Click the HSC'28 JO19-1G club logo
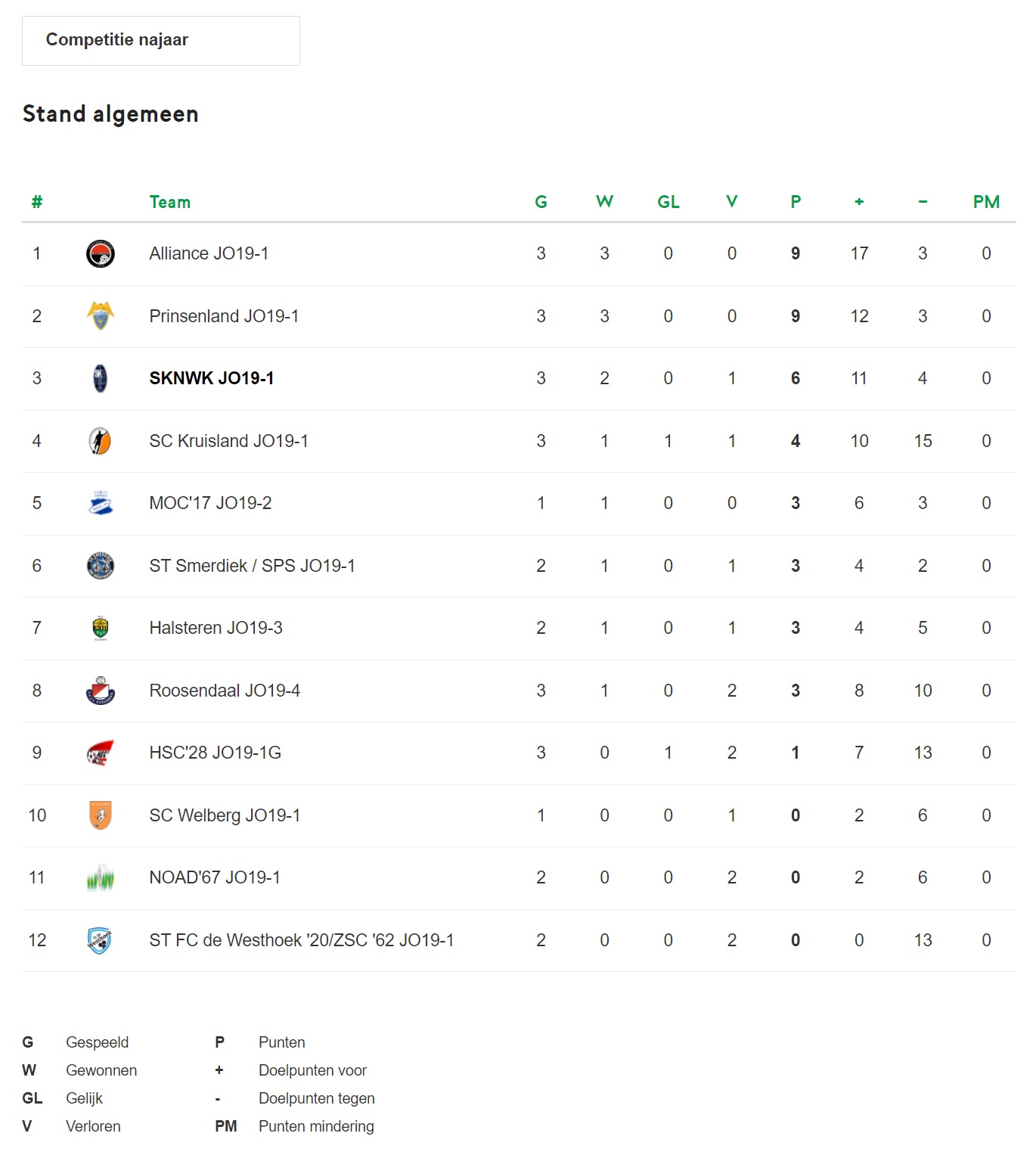The image size is (1036, 1155). coord(101,753)
